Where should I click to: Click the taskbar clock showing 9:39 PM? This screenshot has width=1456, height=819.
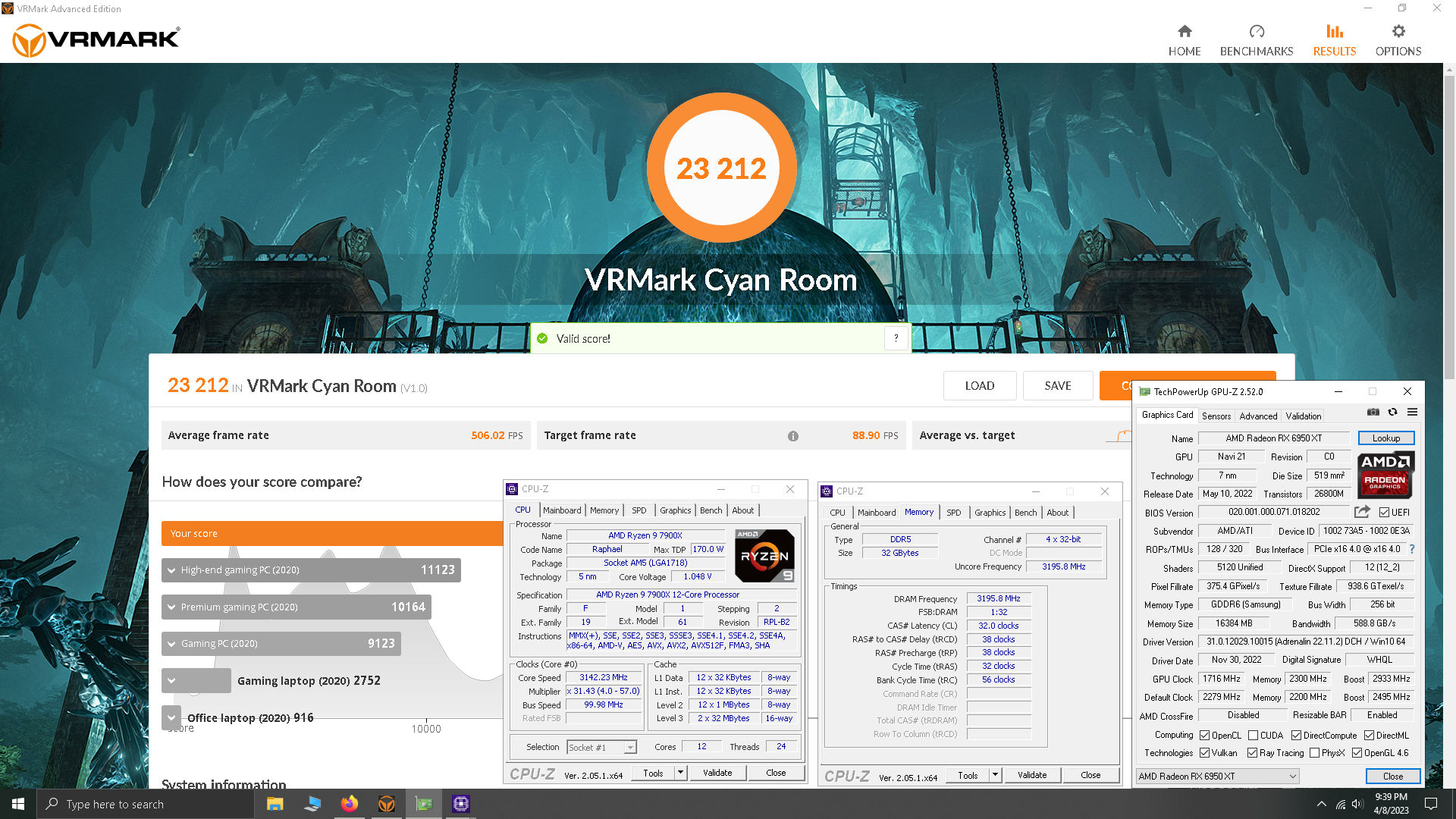1391,804
